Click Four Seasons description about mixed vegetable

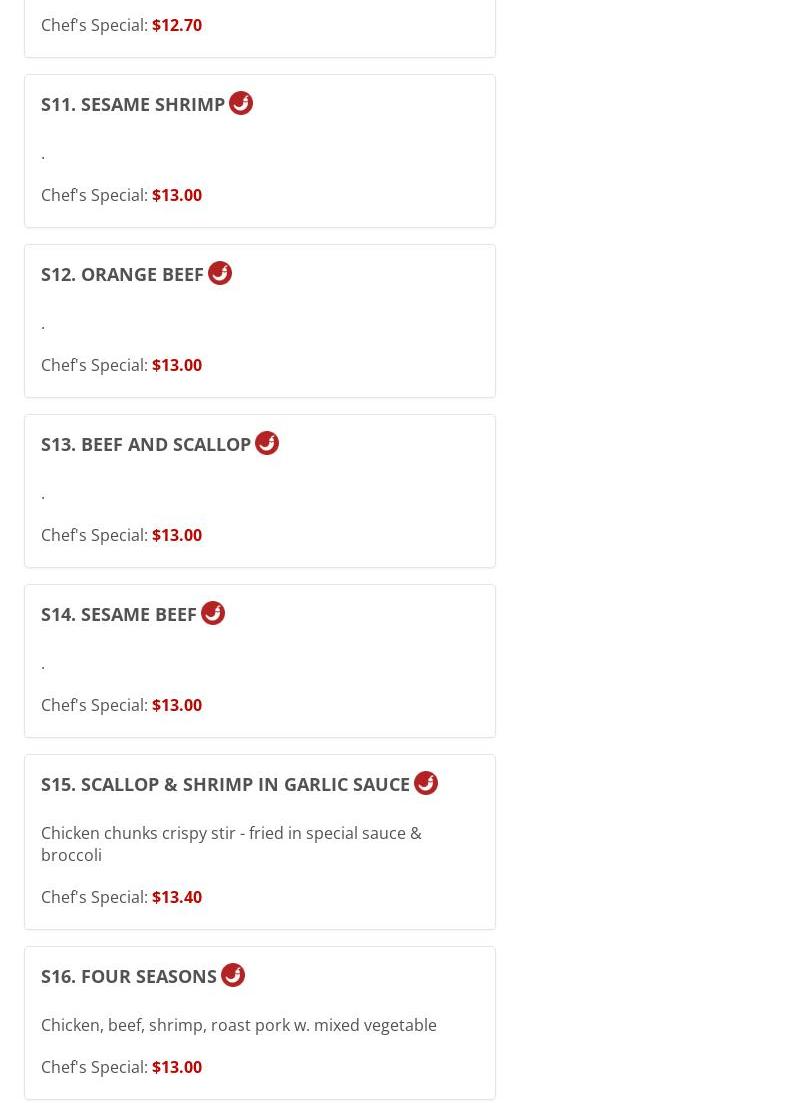pos(238,1026)
